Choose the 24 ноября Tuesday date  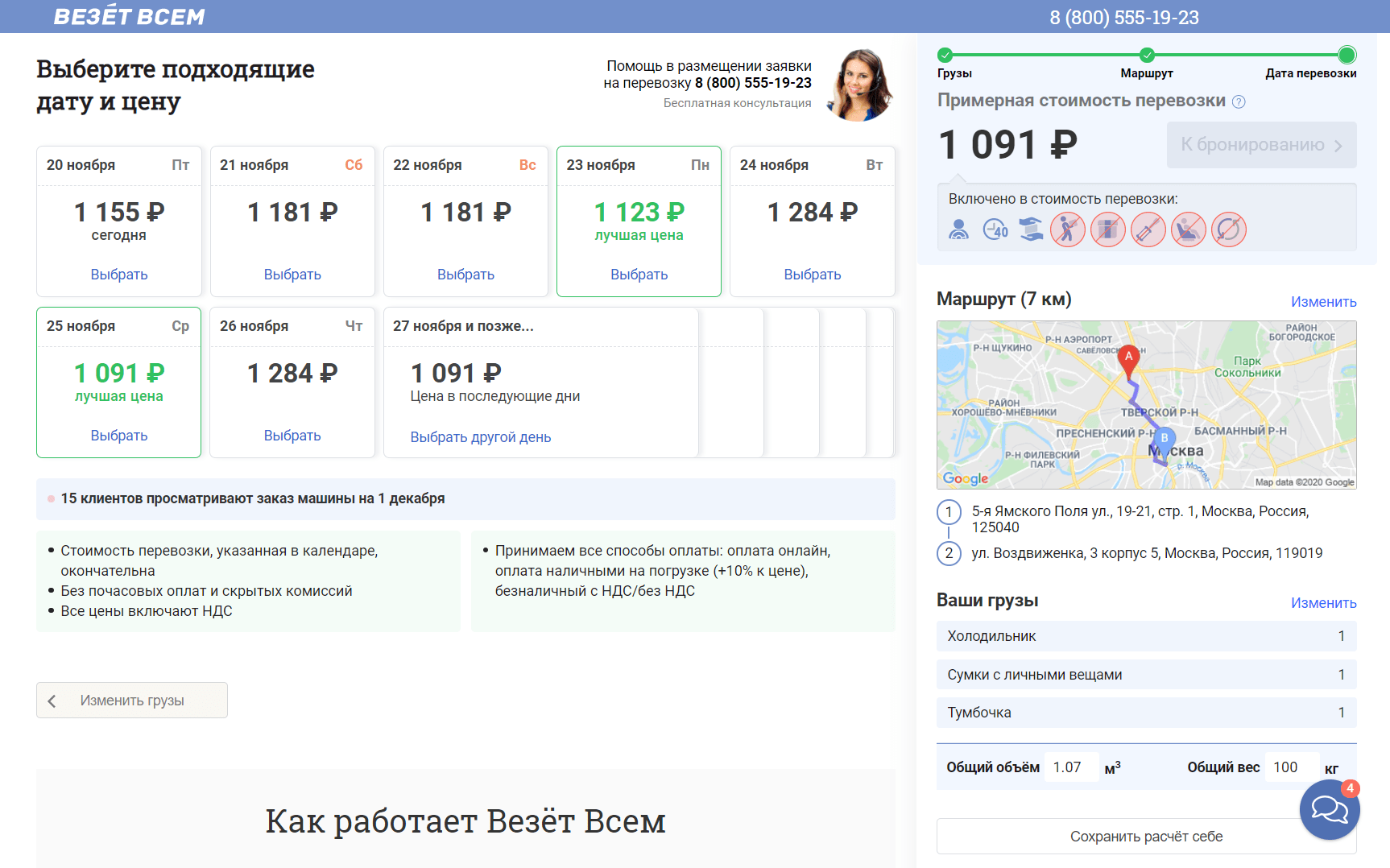tap(813, 275)
